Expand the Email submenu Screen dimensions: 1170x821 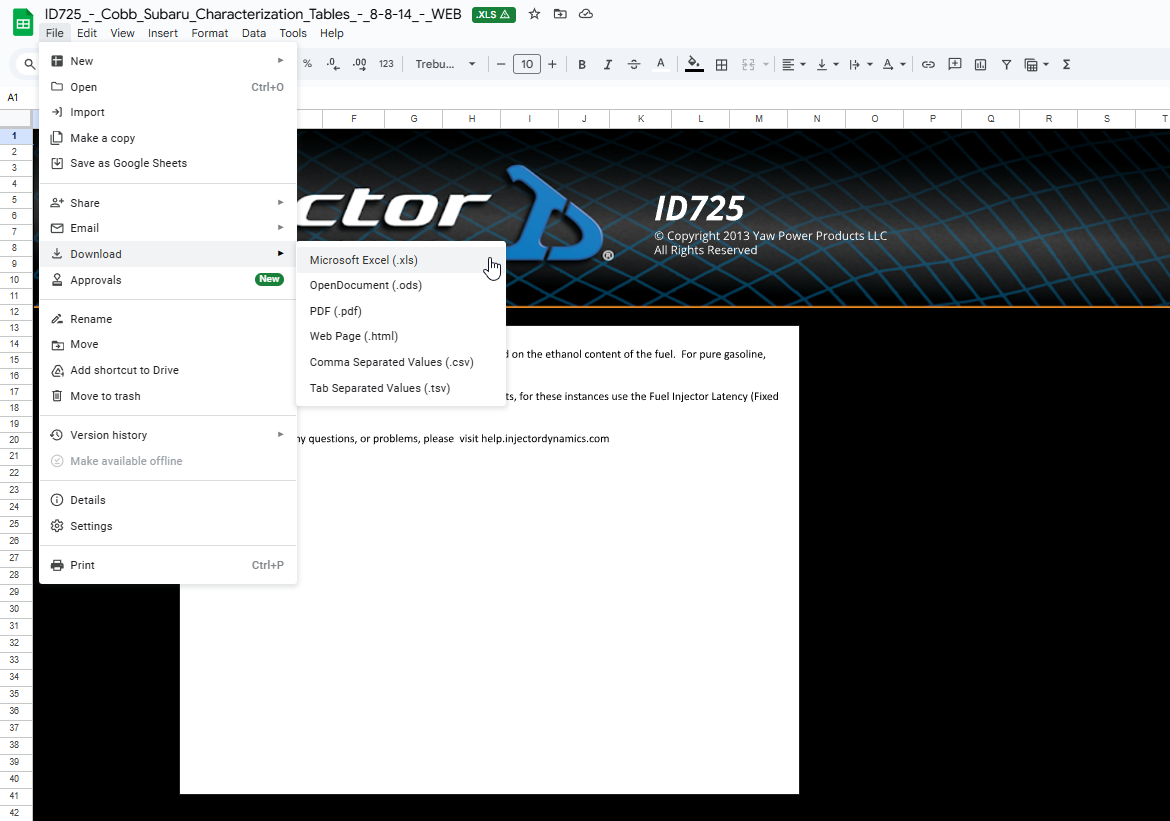coord(168,228)
